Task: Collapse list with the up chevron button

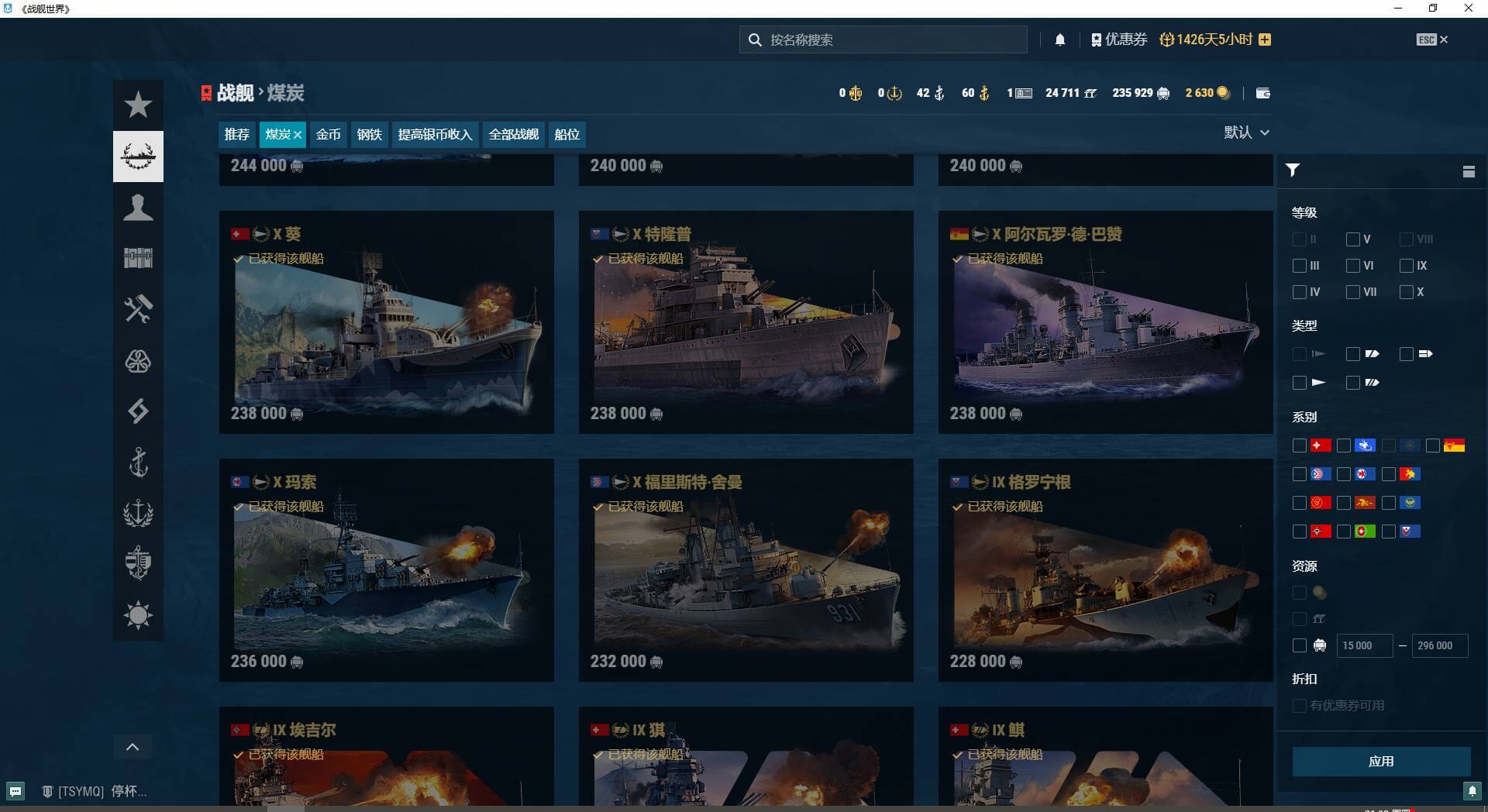Action: 133,747
